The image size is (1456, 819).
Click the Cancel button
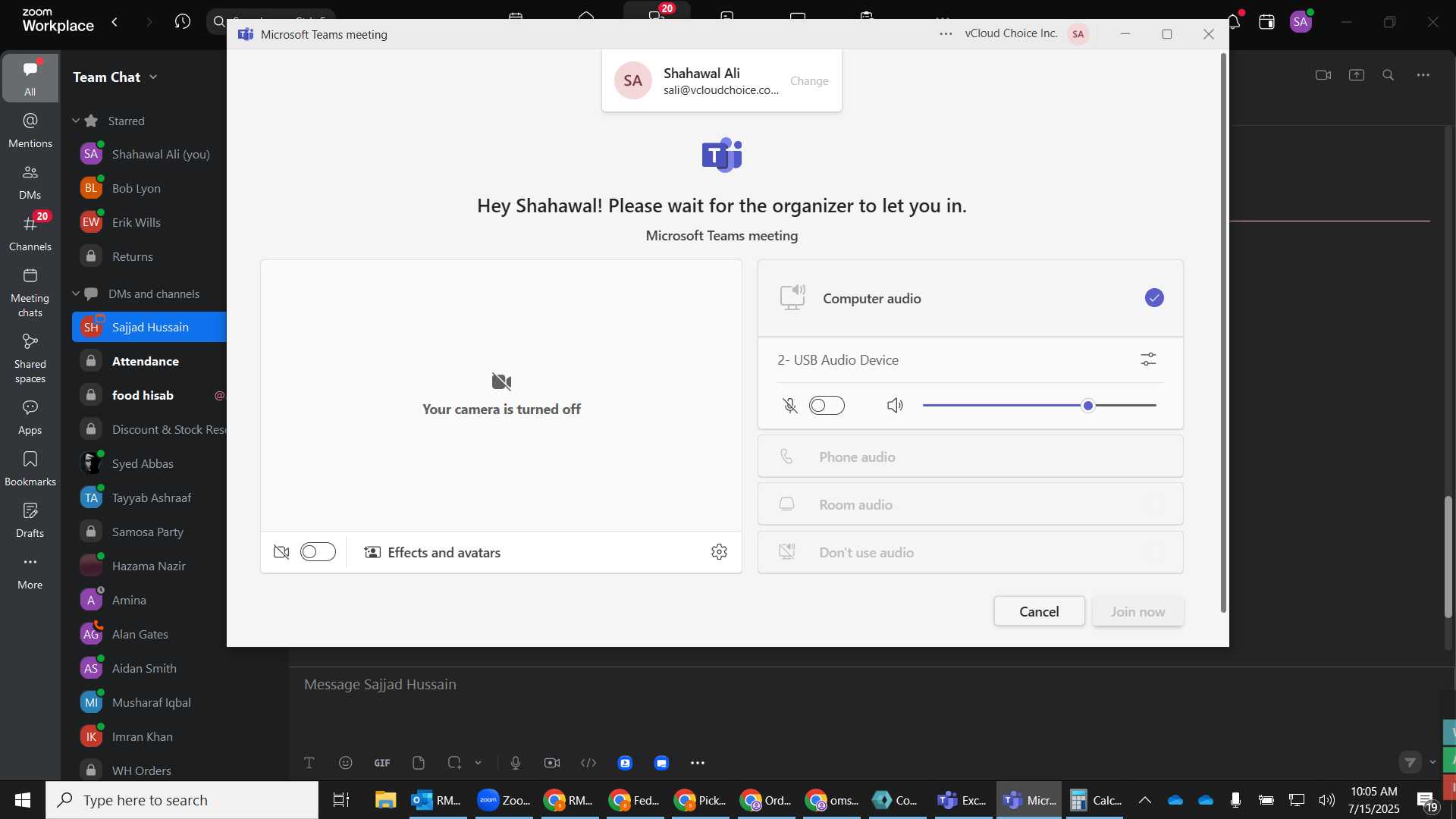point(1039,612)
